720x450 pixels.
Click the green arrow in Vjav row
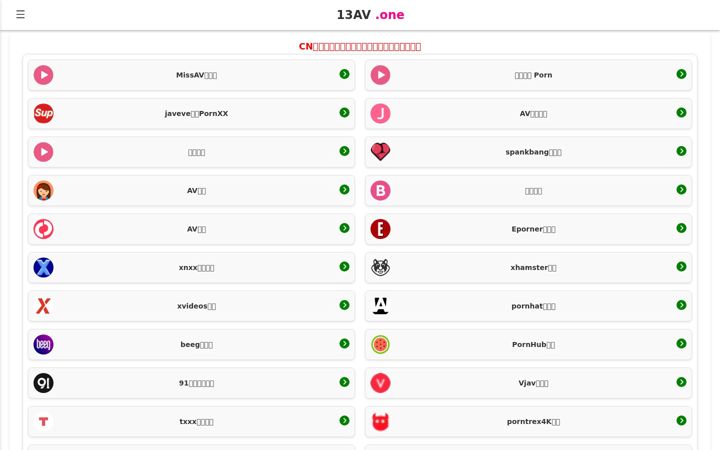pos(681,382)
